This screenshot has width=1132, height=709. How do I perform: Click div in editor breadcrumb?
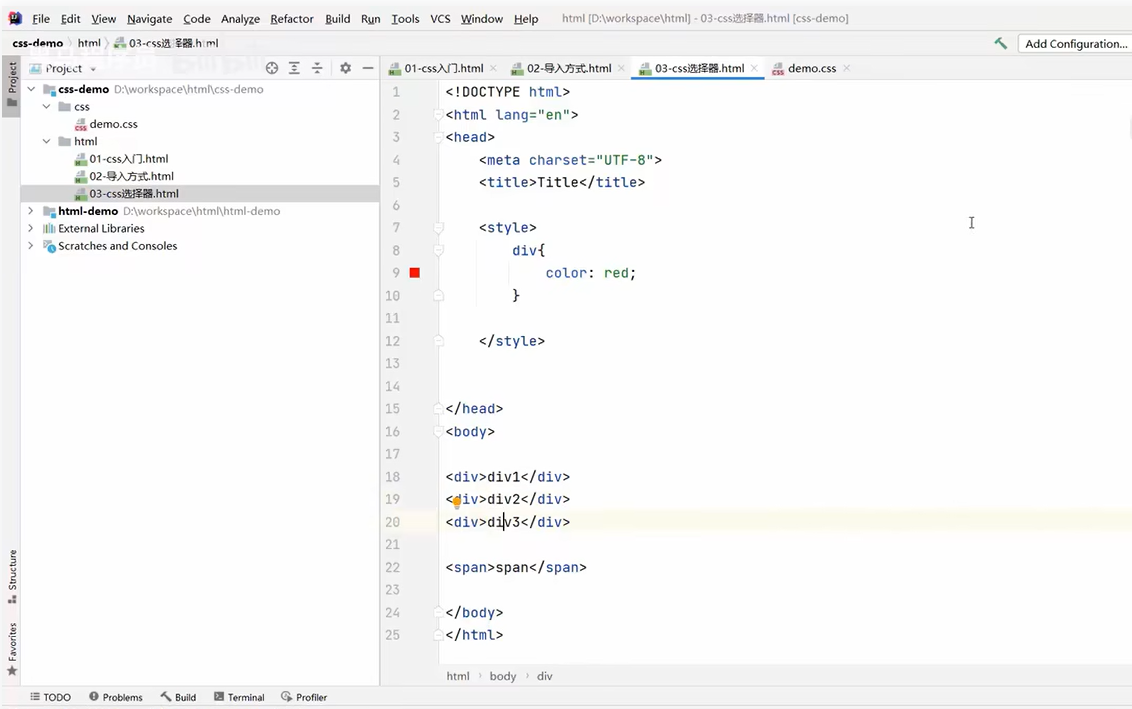[x=544, y=676]
